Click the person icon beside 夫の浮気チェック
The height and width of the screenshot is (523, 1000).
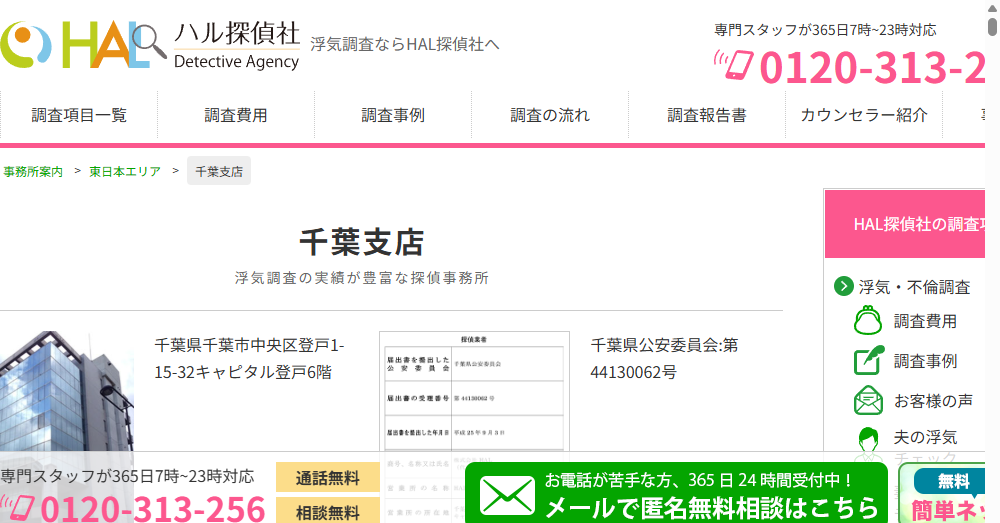click(x=868, y=438)
